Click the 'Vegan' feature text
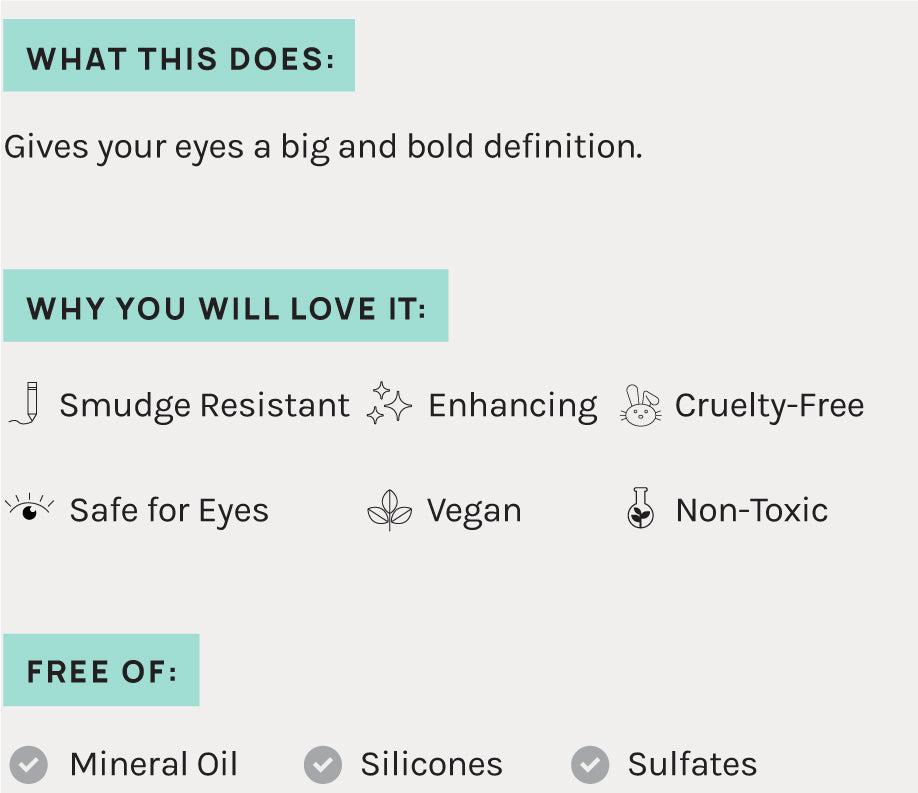 (x=474, y=511)
